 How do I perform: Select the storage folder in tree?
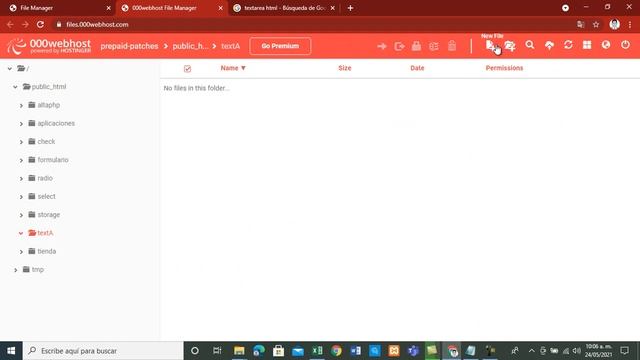point(49,215)
